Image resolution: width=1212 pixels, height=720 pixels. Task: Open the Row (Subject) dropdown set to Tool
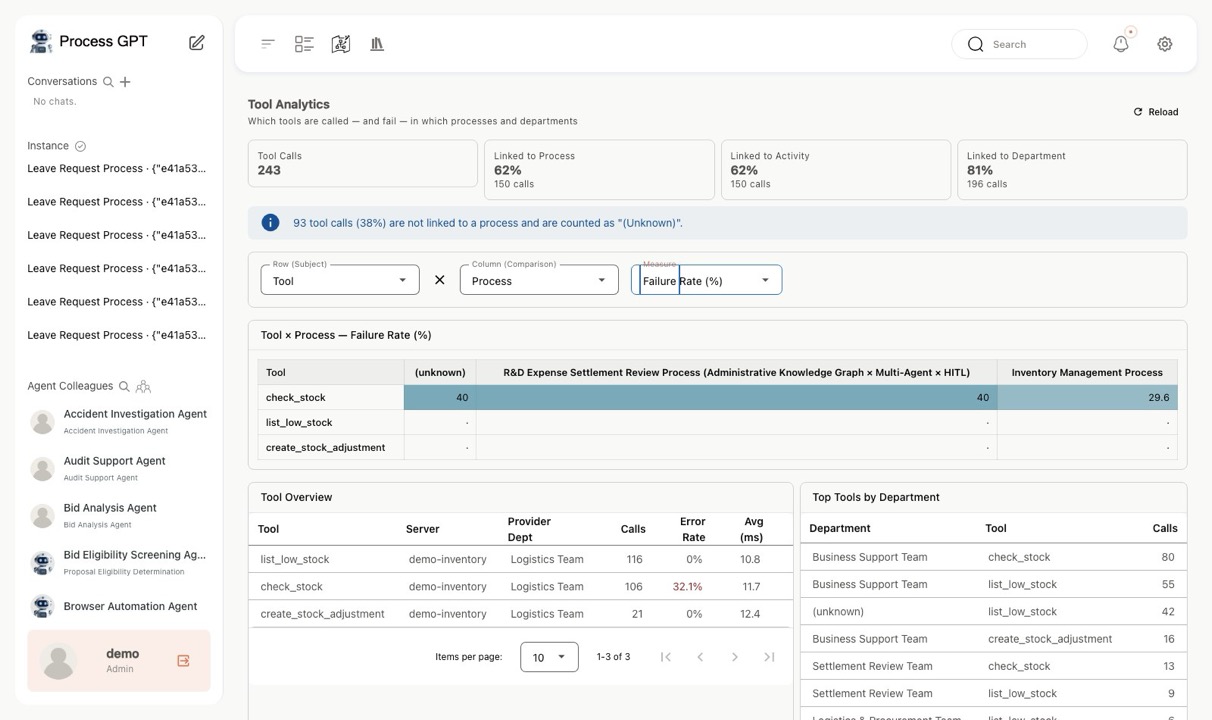pyautogui.click(x=340, y=280)
